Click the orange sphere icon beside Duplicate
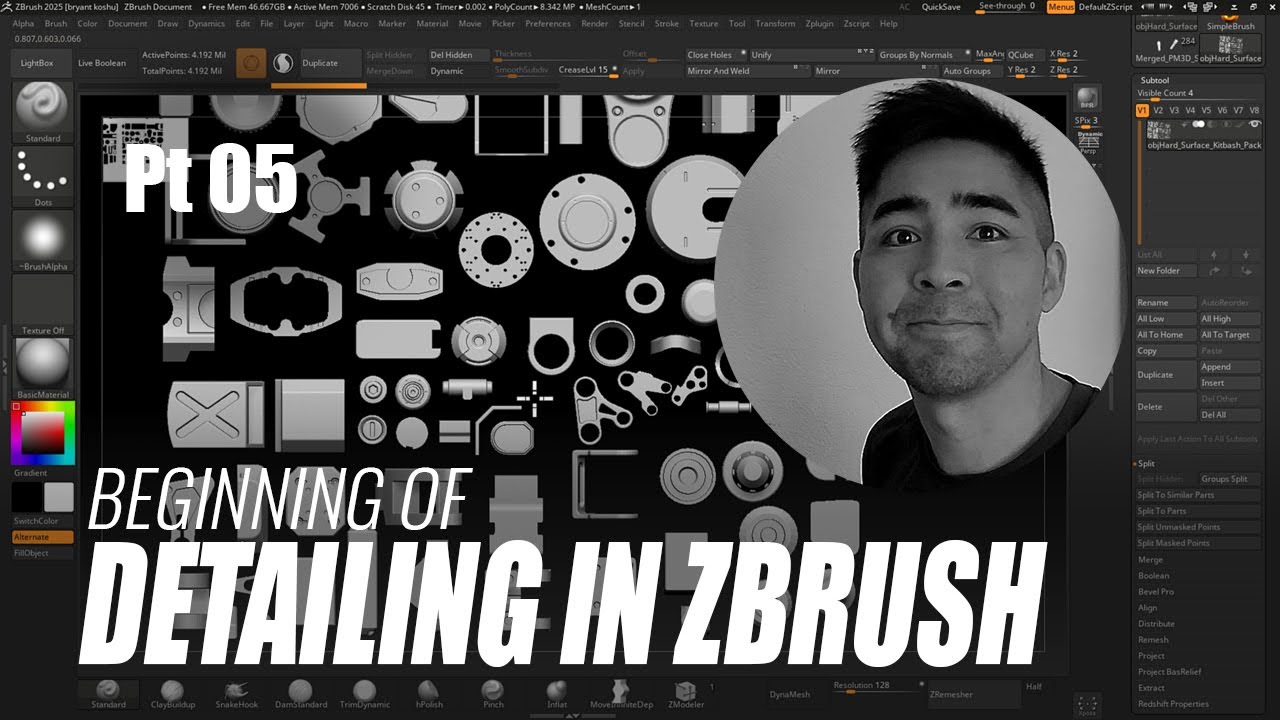Screen dimensions: 1280x720 (x=252, y=63)
